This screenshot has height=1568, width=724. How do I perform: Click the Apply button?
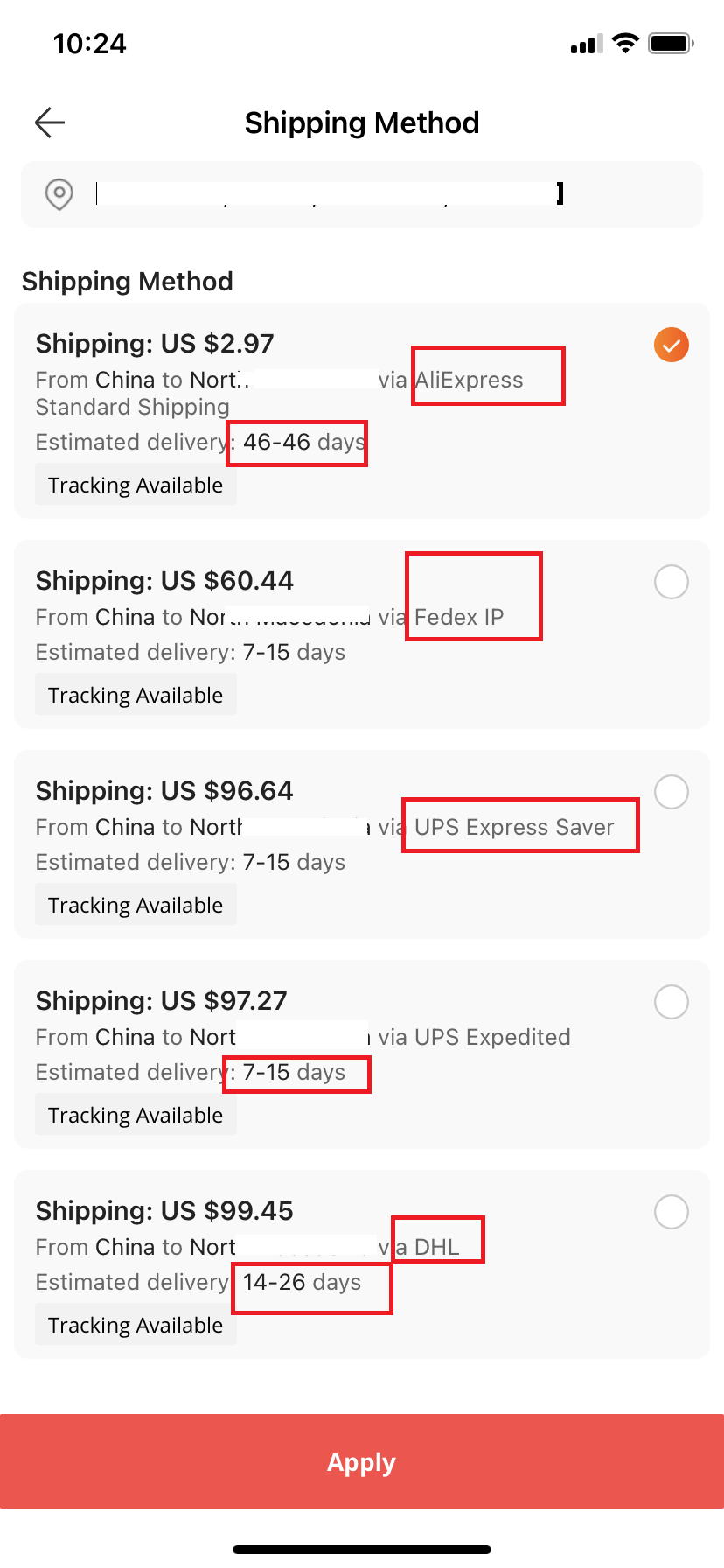pos(362,1461)
